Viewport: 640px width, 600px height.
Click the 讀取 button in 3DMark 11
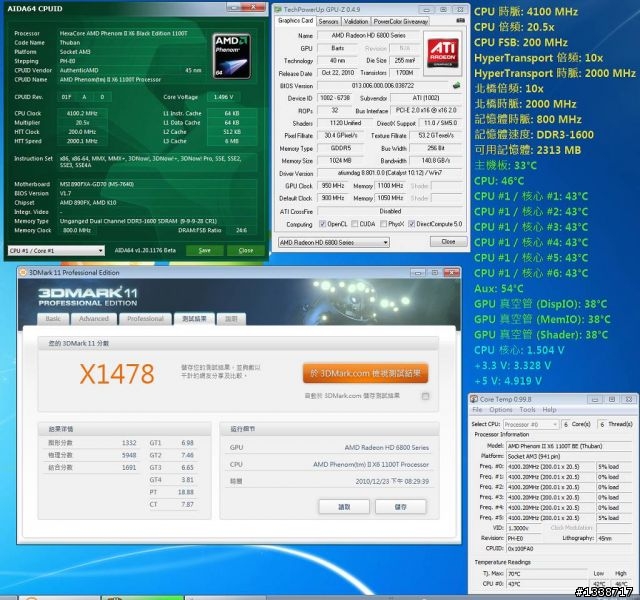point(344,507)
